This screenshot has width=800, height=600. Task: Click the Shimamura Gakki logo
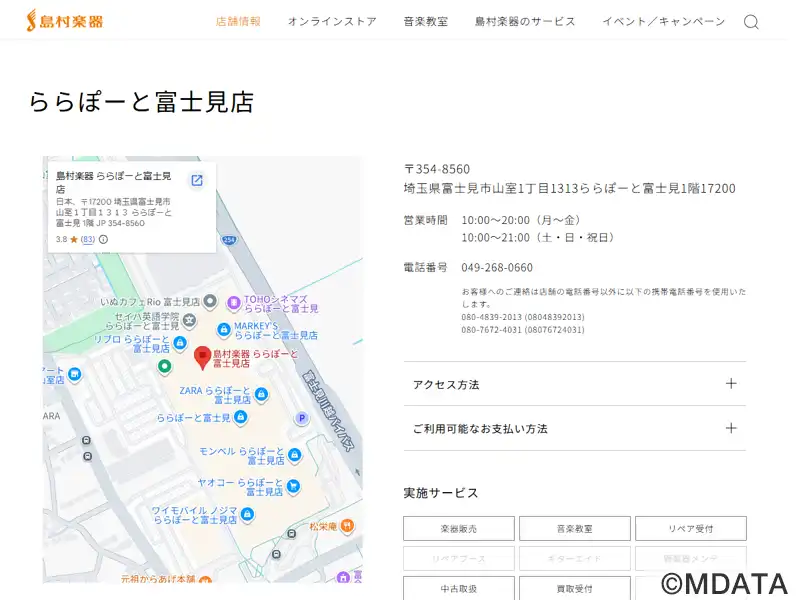[x=65, y=20]
